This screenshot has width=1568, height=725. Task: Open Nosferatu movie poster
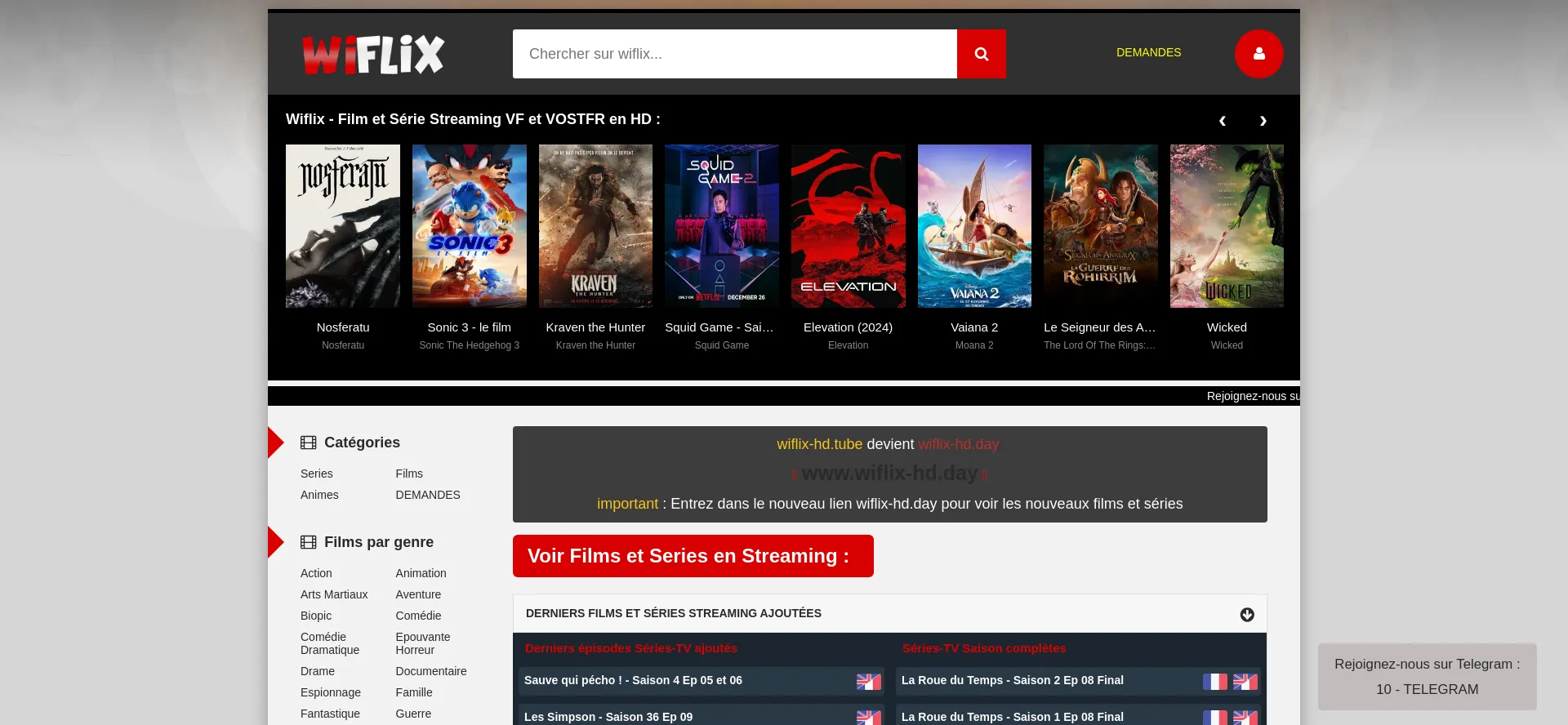(x=343, y=226)
